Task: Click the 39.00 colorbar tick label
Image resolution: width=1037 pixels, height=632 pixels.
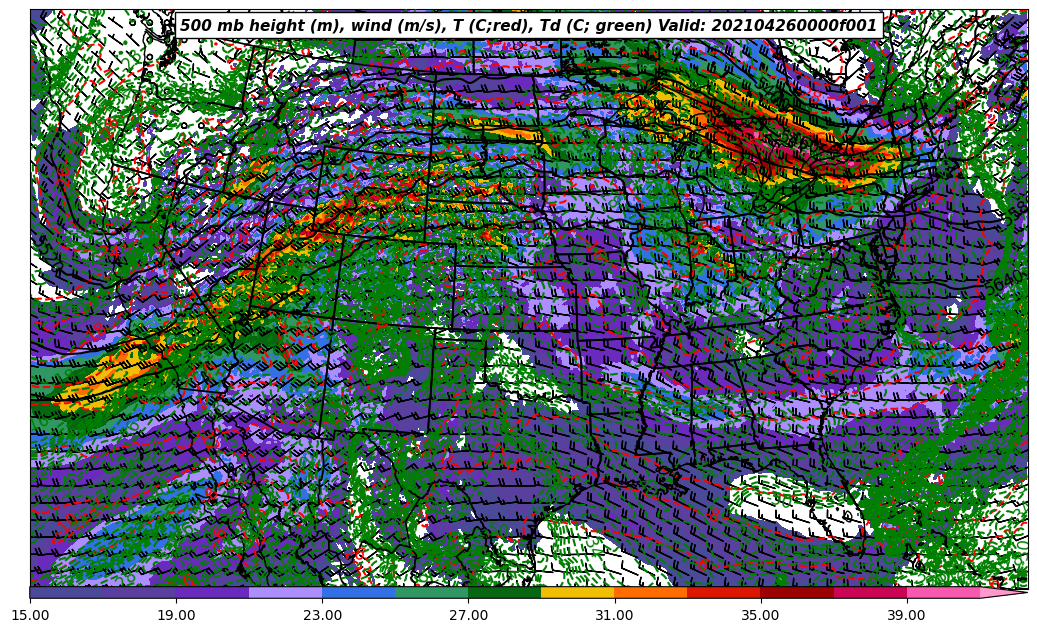Action: 906,615
